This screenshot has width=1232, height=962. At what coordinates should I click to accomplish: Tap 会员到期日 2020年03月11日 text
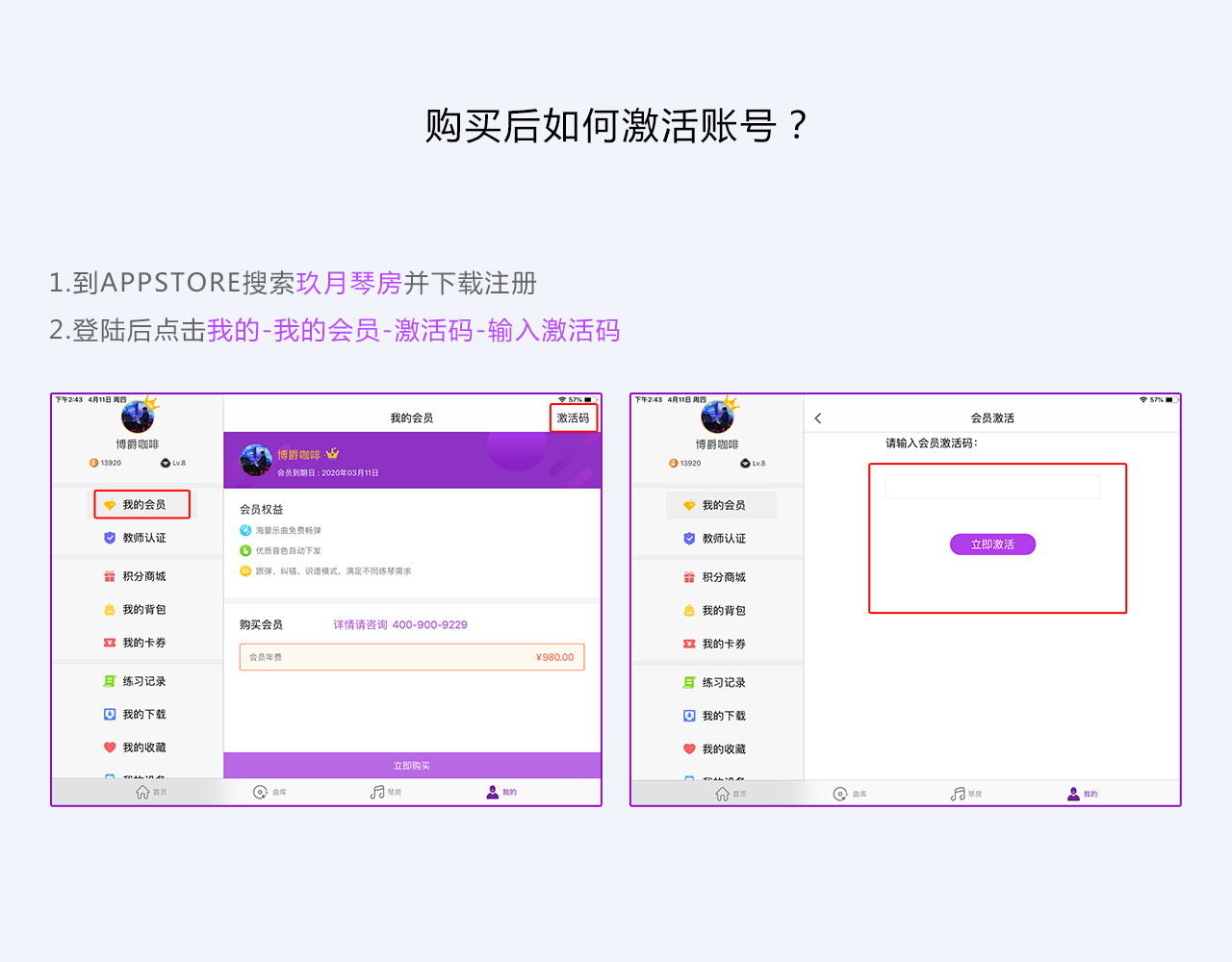point(328,472)
